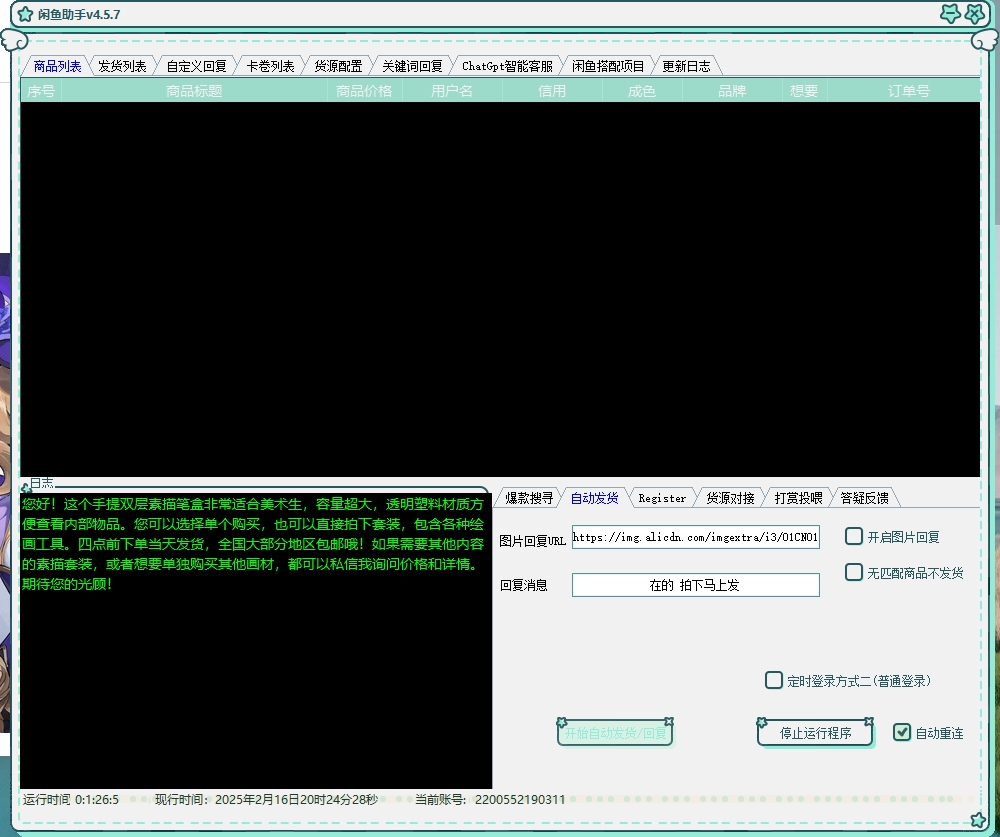Open the 货源配置 tab

point(338,66)
